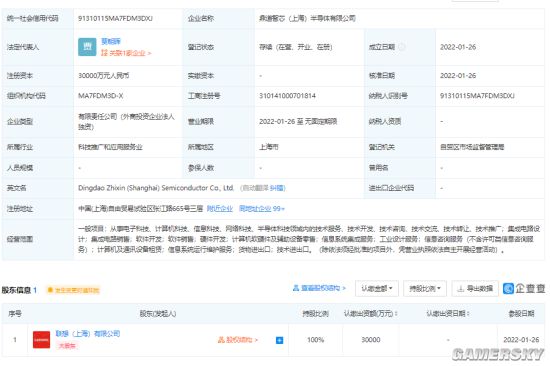Open the orange related-companies link under legal representative
The height and width of the screenshot is (366, 550).
[x=126, y=53]
